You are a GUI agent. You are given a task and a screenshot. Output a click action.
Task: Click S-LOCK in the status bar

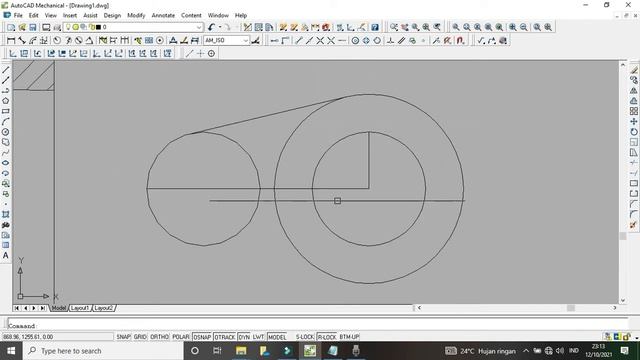304,337
